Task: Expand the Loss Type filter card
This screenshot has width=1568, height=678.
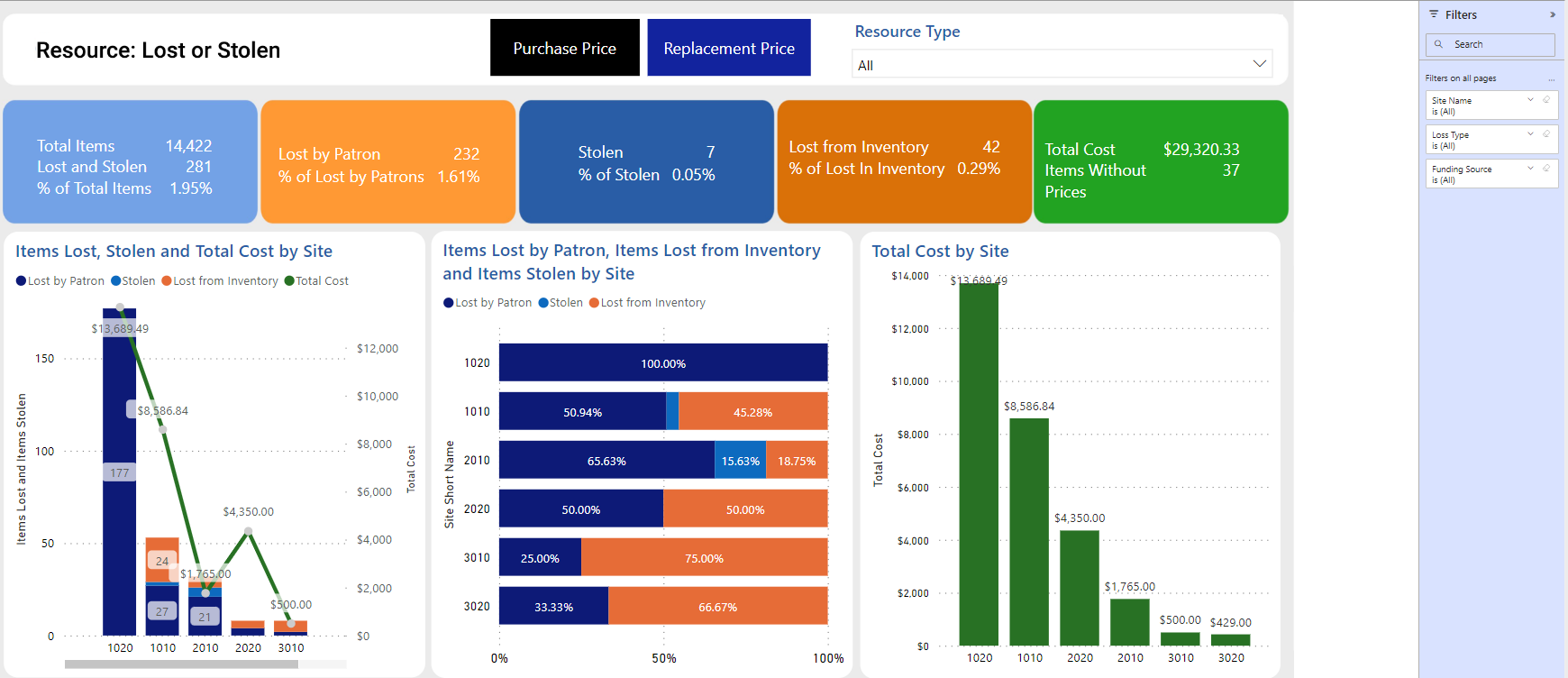Action: coord(1530,133)
